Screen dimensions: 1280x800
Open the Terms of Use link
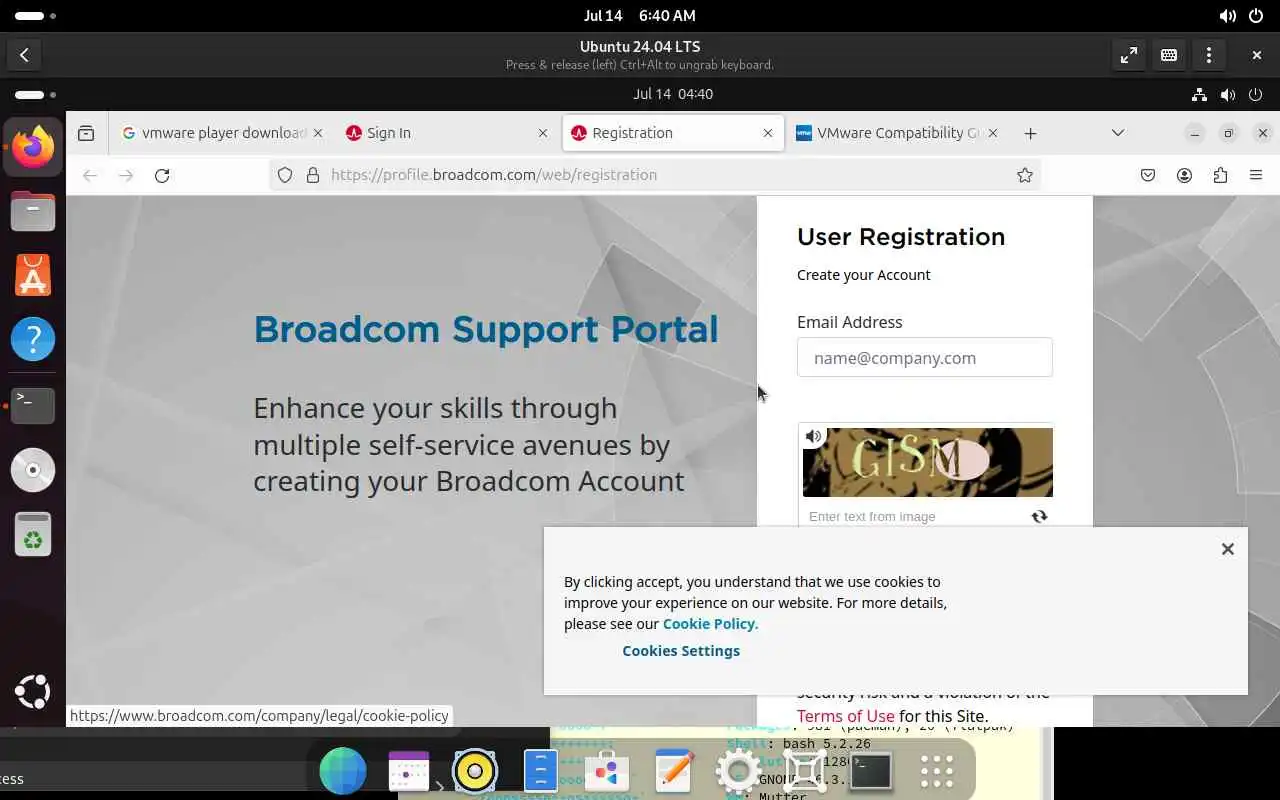pos(845,716)
